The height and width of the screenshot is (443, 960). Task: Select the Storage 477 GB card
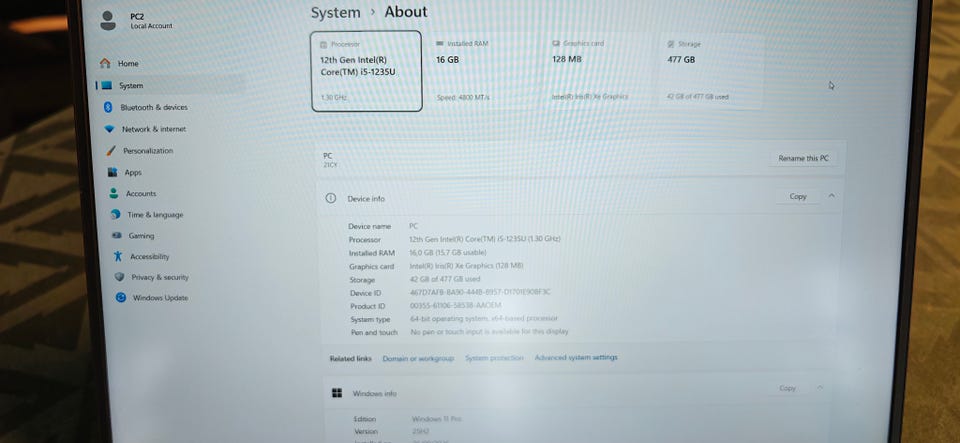point(711,71)
